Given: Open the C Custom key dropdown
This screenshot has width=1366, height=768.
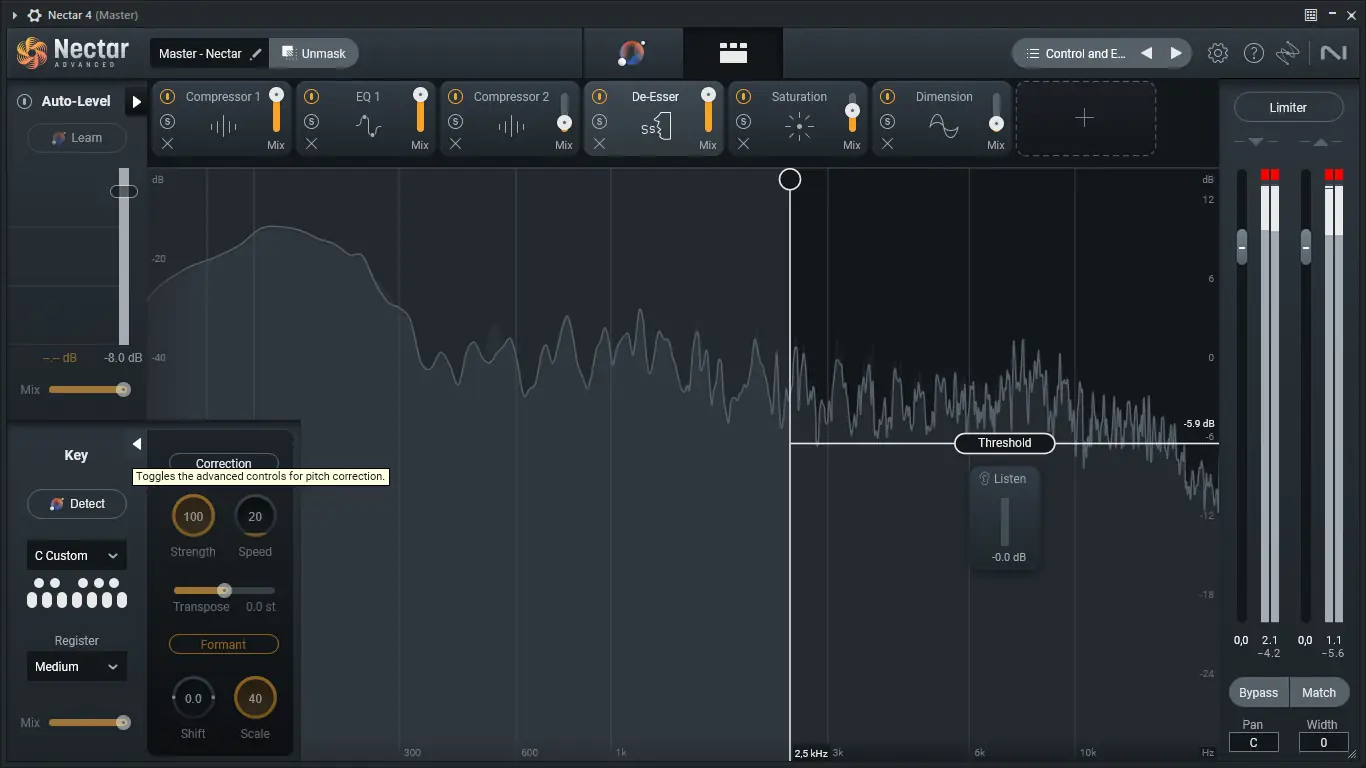Looking at the screenshot, I should 77,556.
